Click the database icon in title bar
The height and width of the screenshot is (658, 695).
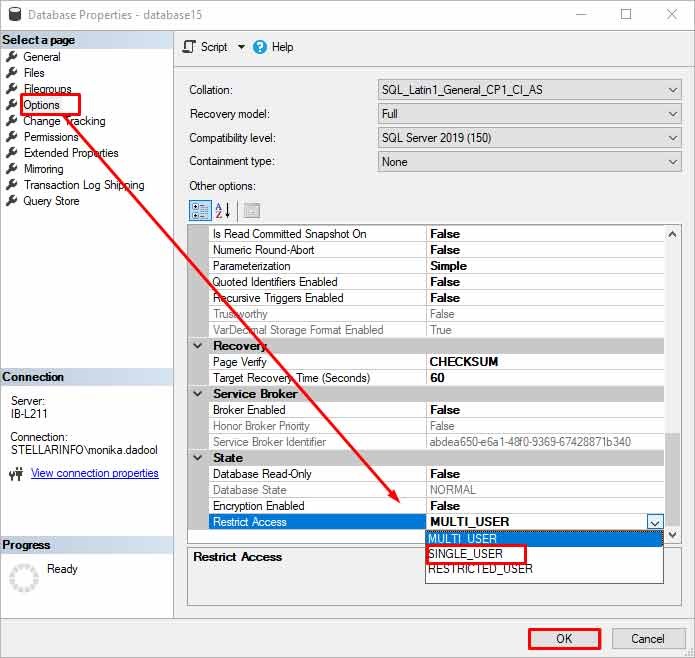point(14,15)
